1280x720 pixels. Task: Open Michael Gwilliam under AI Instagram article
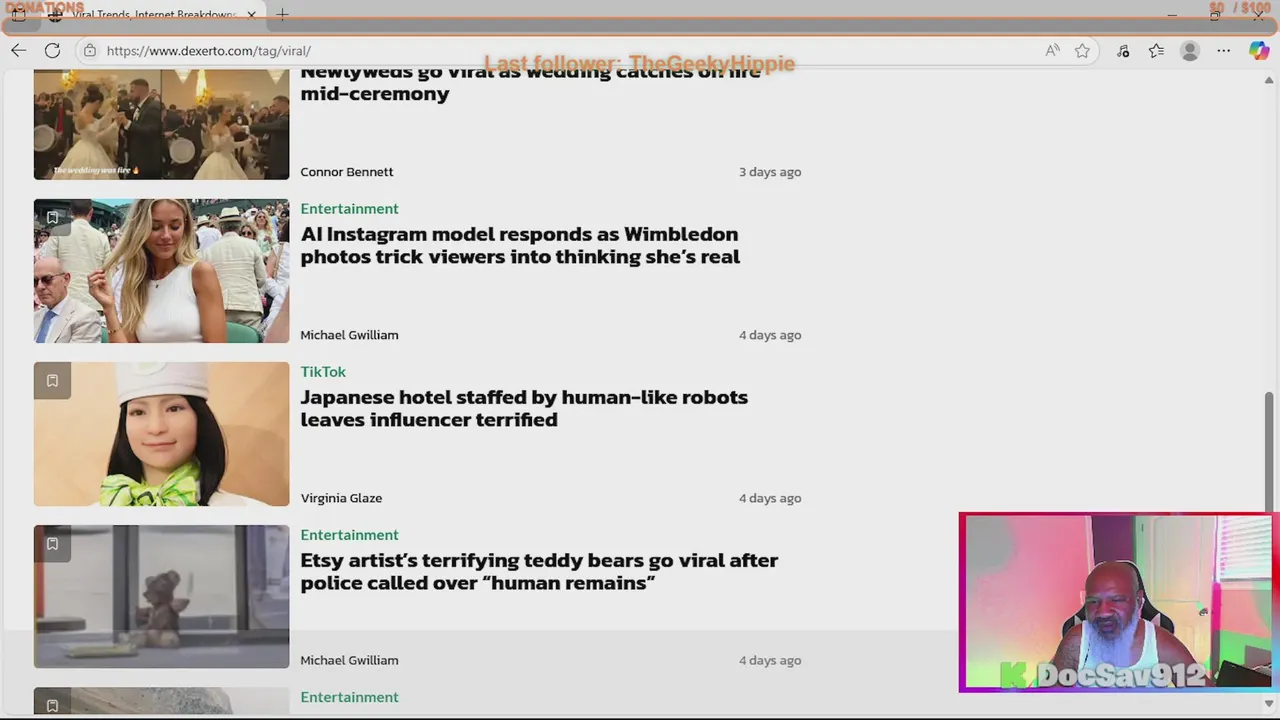click(349, 335)
